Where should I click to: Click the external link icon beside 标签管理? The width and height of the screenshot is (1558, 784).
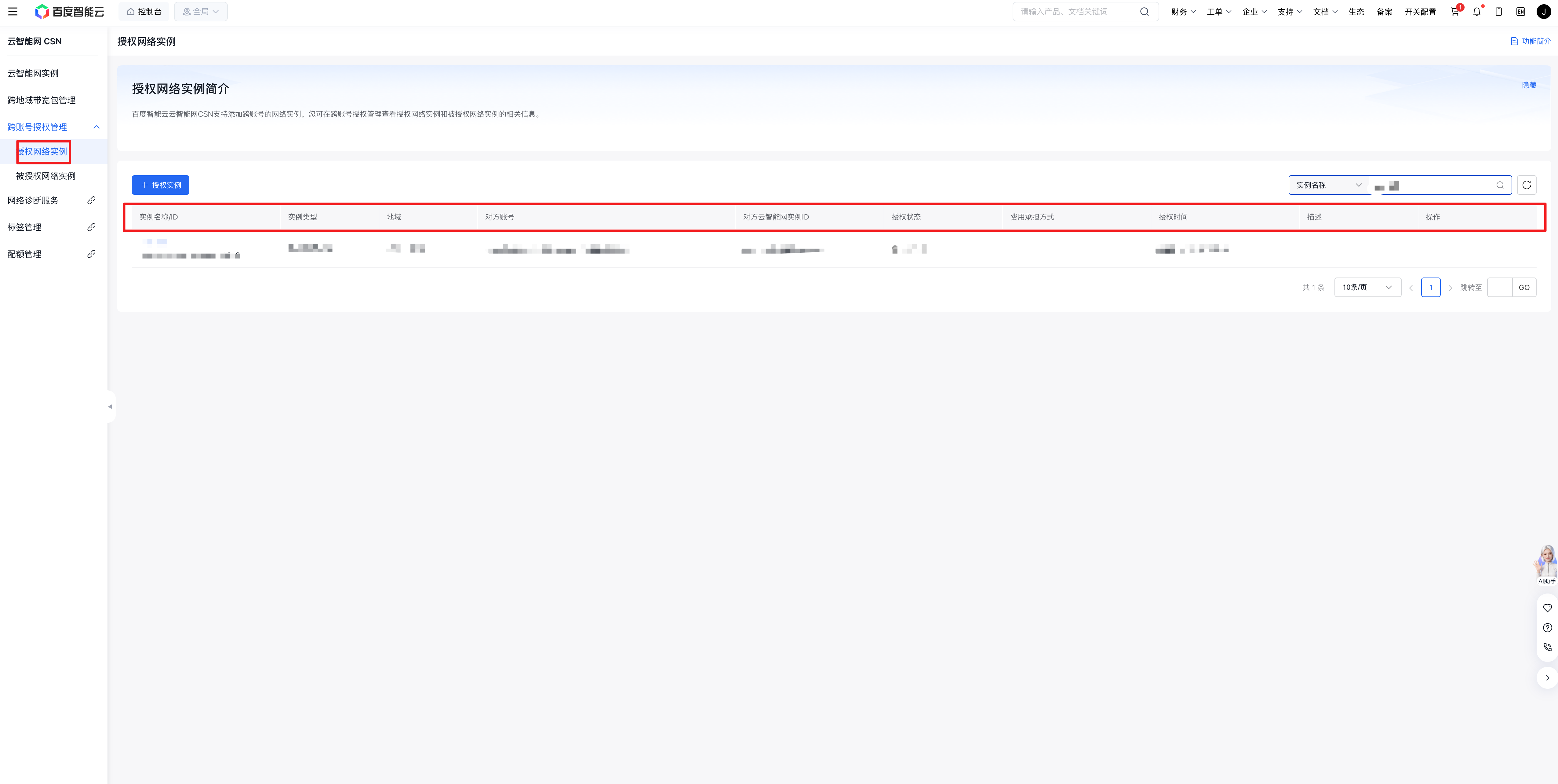coord(91,227)
